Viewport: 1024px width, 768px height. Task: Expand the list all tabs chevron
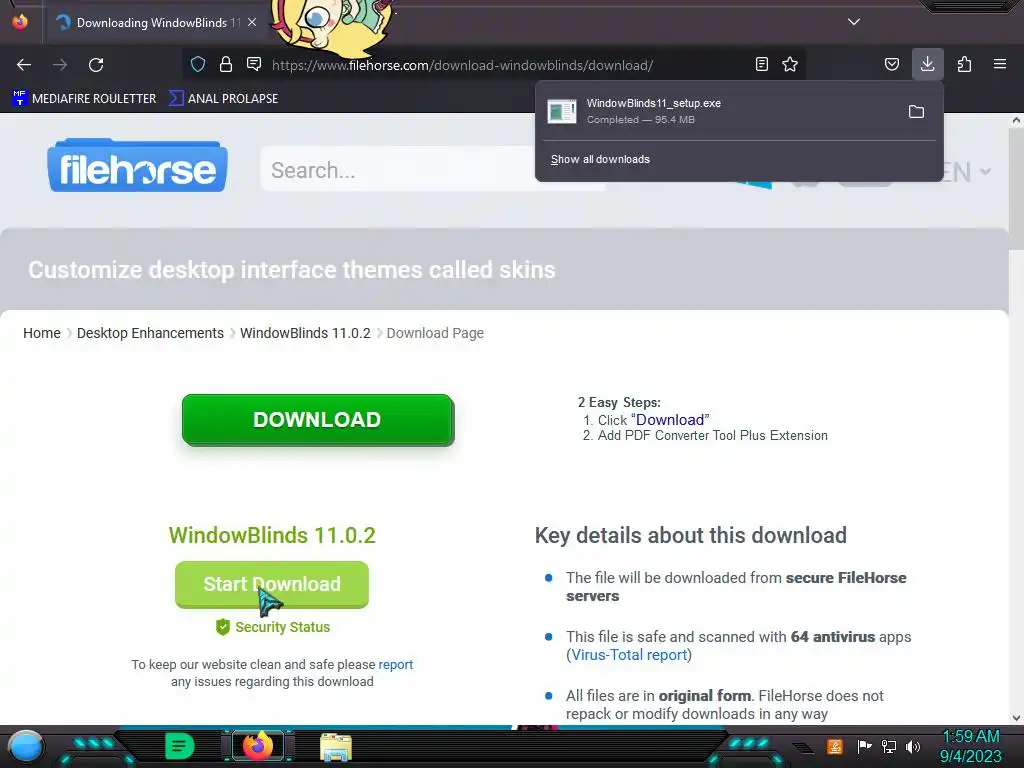pos(854,22)
